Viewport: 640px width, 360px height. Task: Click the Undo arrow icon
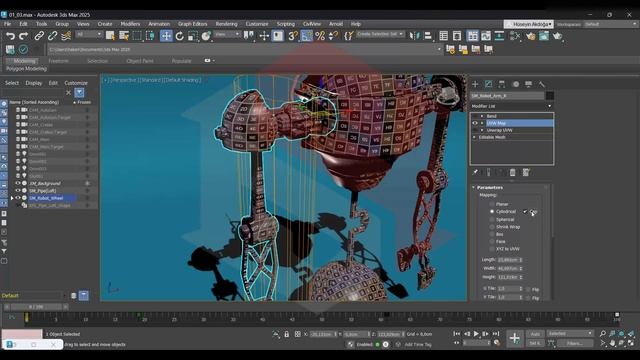(10, 36)
